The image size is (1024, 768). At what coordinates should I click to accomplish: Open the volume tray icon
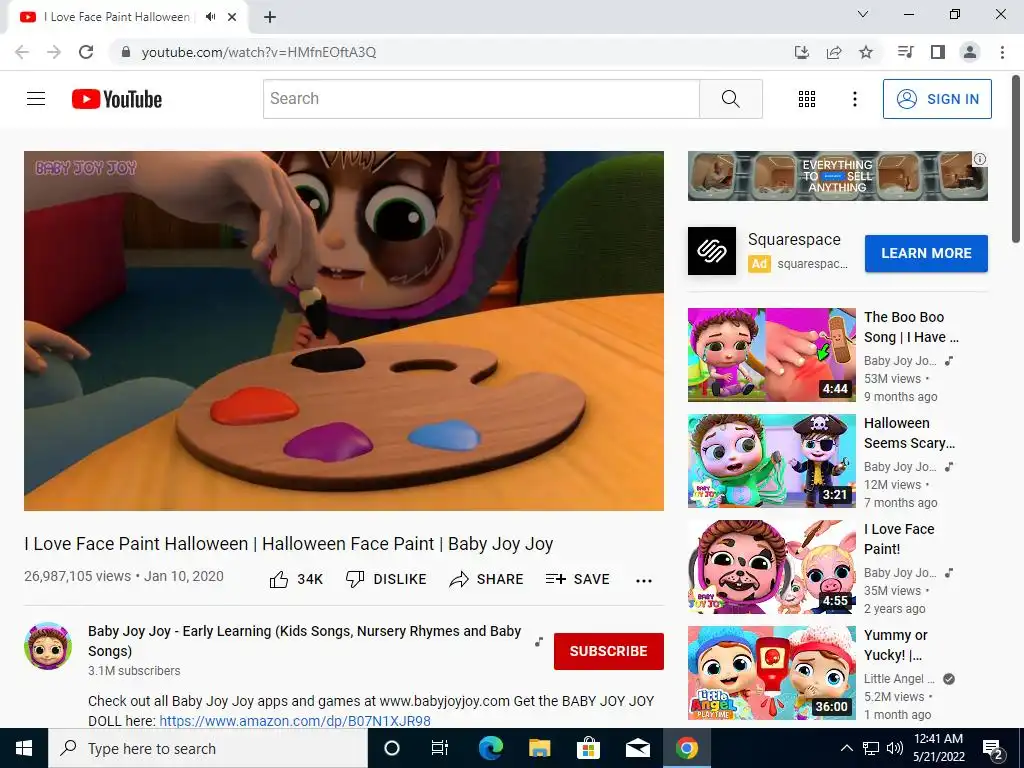click(895, 748)
